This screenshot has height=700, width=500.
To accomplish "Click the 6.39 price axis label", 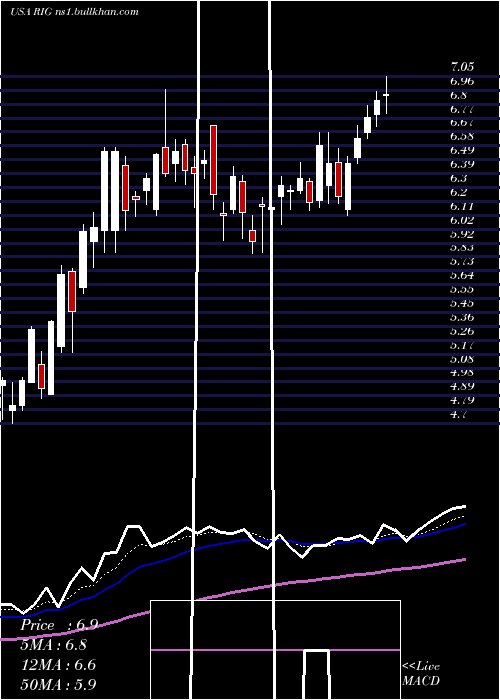I will click(x=462, y=164).
